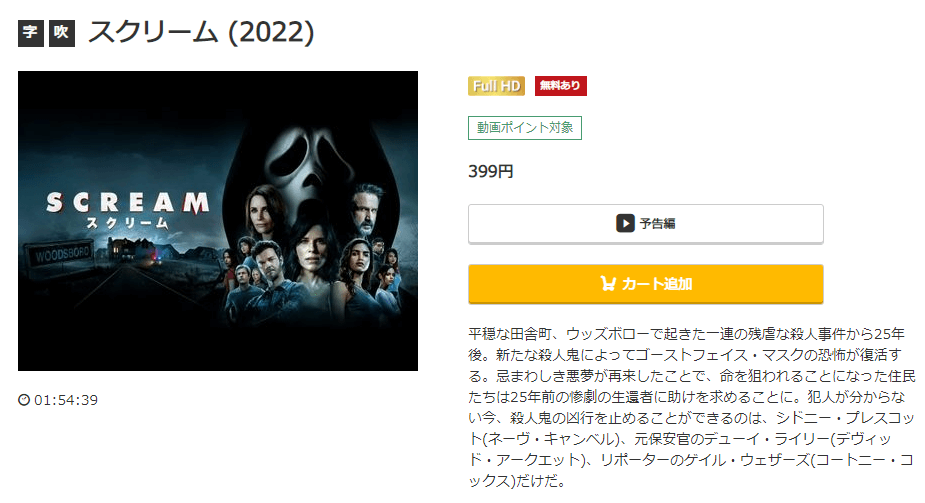This screenshot has width=925, height=503.
Task: Click the Full HD quality badge
Action: (496, 86)
